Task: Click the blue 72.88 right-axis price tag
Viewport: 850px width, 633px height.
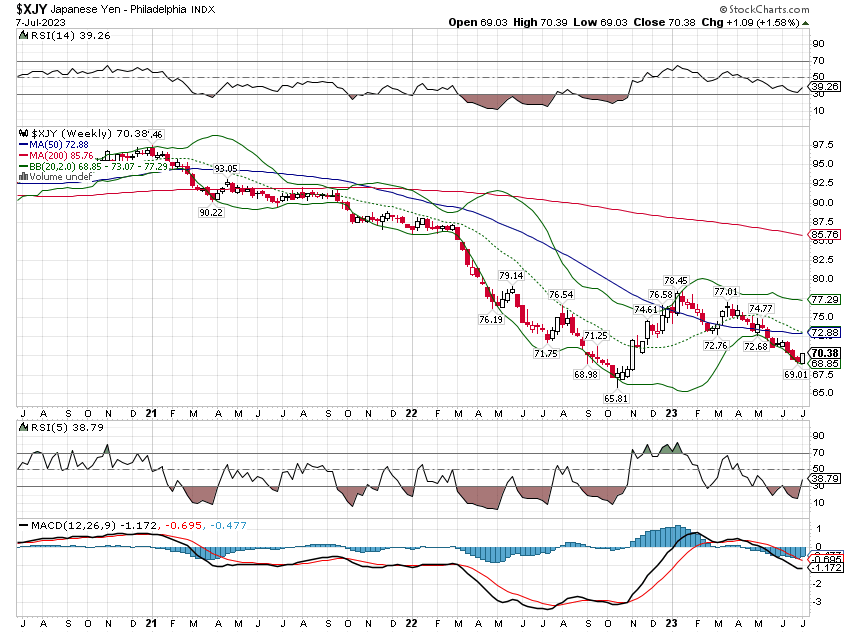Action: pos(825,333)
